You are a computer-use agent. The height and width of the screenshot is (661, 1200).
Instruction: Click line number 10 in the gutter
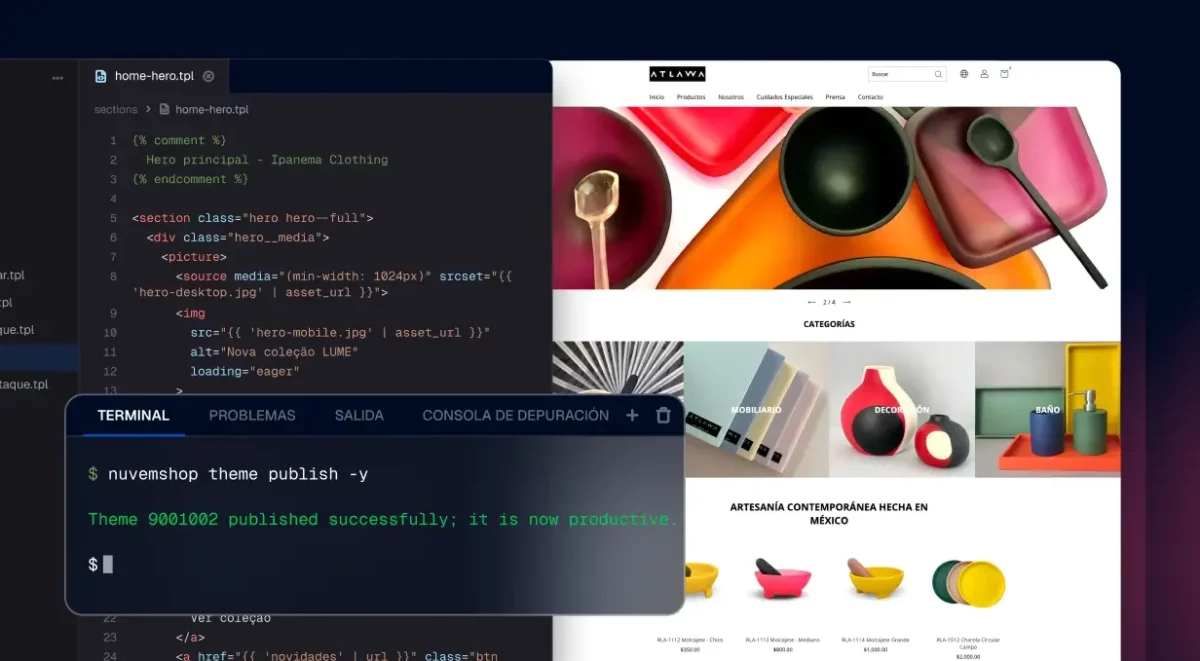(110, 333)
